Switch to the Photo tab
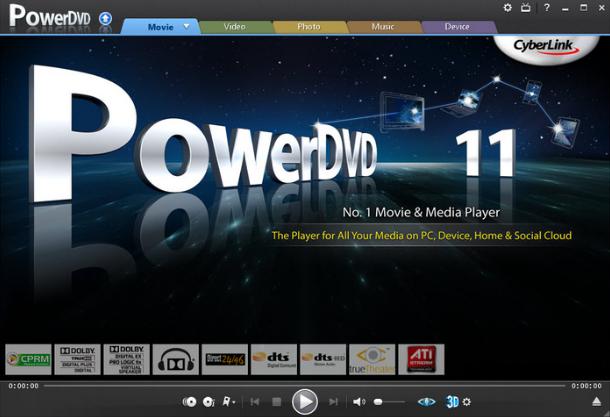Viewport: 610px width, 417px height. click(309, 27)
